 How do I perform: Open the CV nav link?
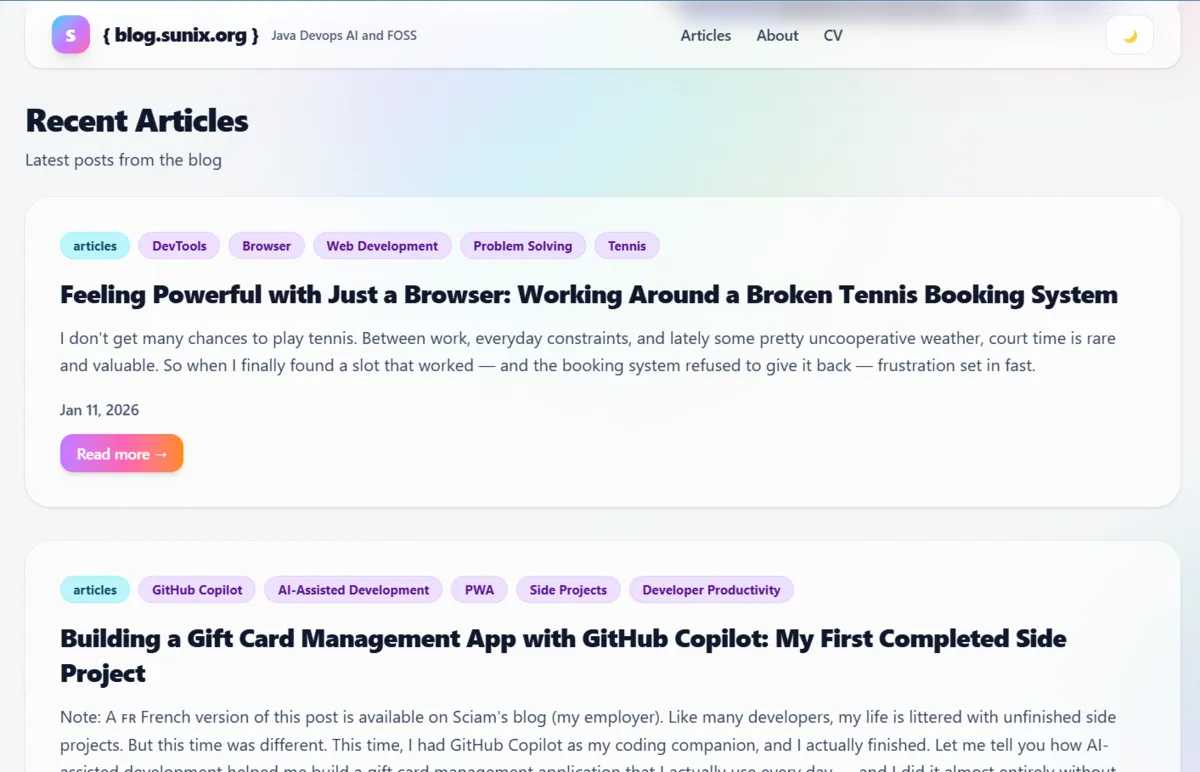click(x=833, y=35)
